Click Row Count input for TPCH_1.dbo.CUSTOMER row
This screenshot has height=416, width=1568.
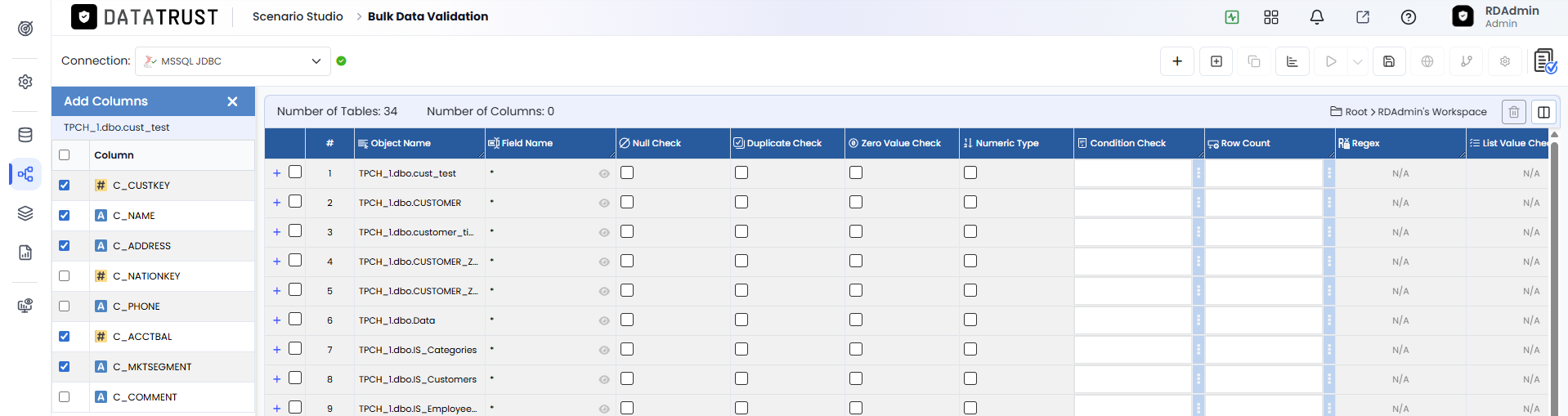click(1264, 203)
